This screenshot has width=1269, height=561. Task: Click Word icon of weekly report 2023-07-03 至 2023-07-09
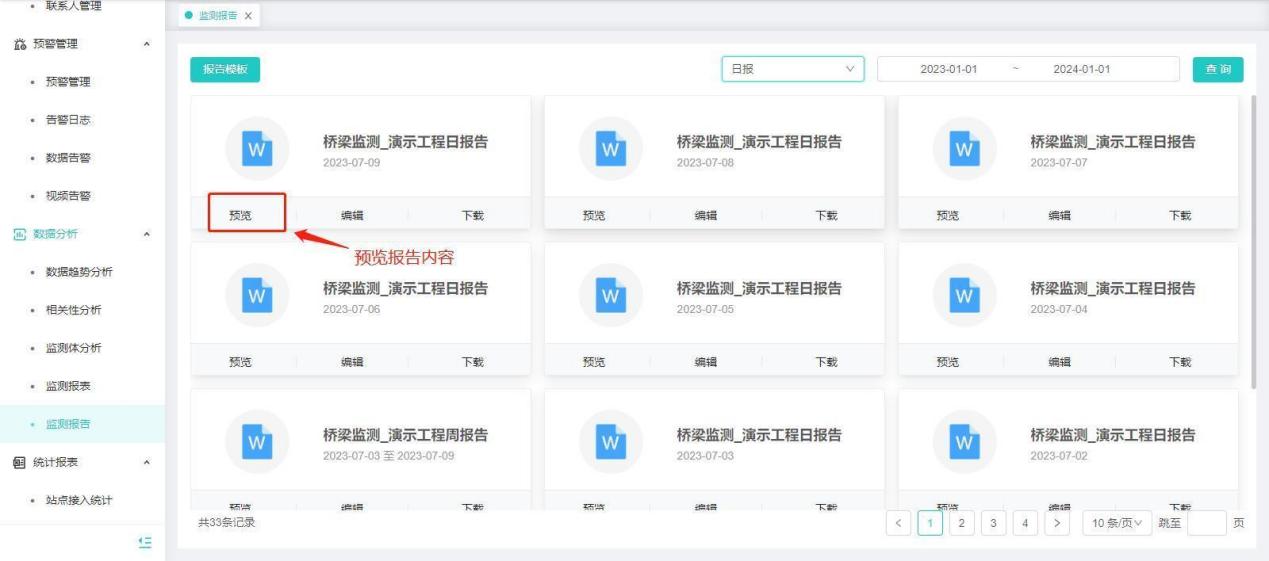(x=257, y=442)
